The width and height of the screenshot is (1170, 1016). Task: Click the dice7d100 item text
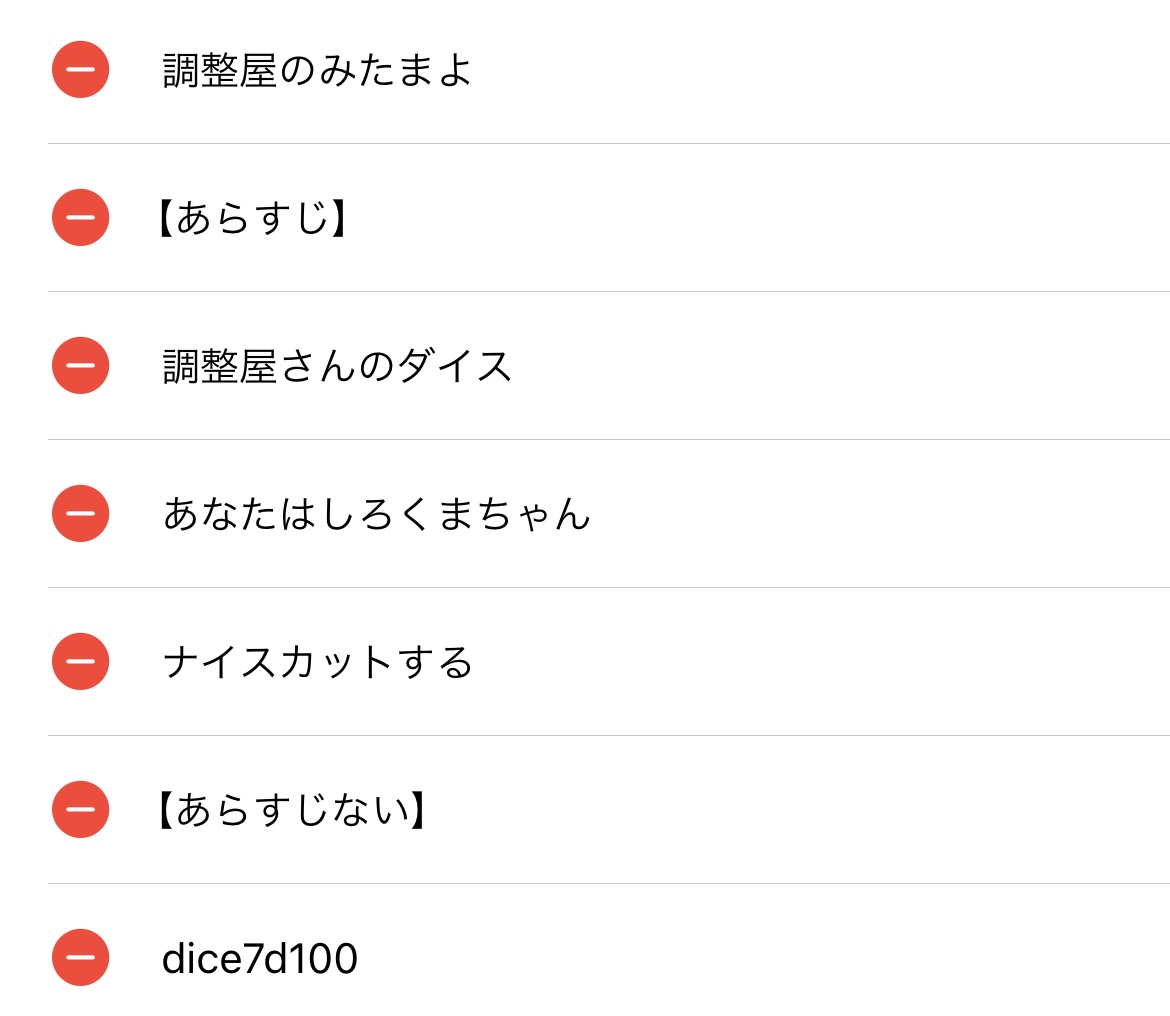tap(260, 959)
